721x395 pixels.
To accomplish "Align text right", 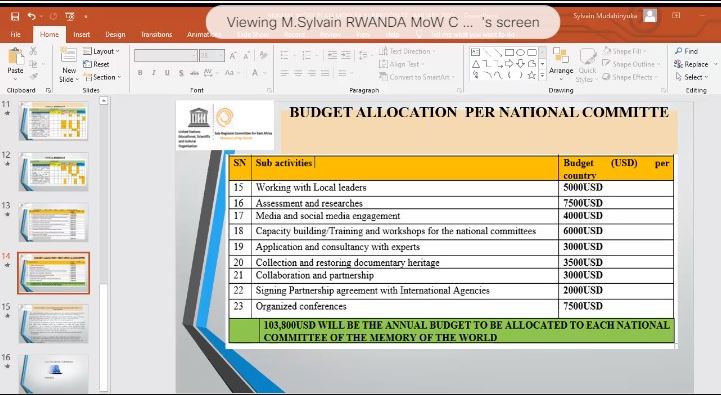I will [312, 73].
